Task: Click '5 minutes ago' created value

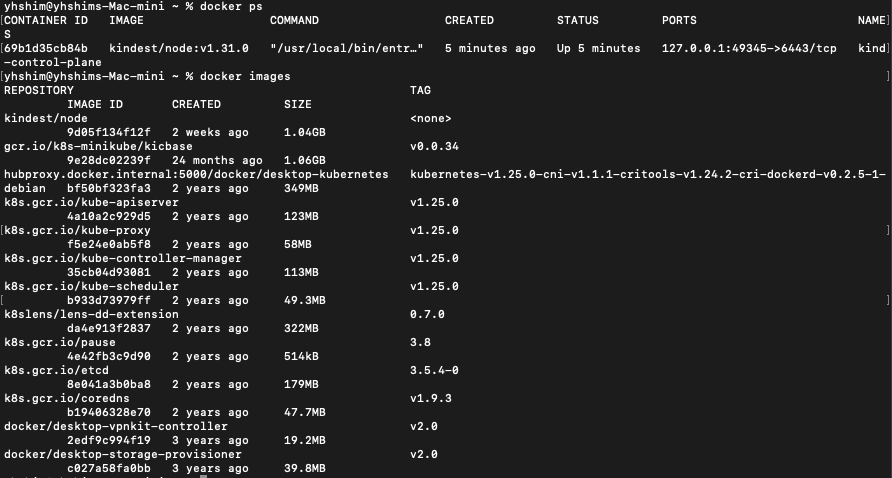Action: point(490,48)
